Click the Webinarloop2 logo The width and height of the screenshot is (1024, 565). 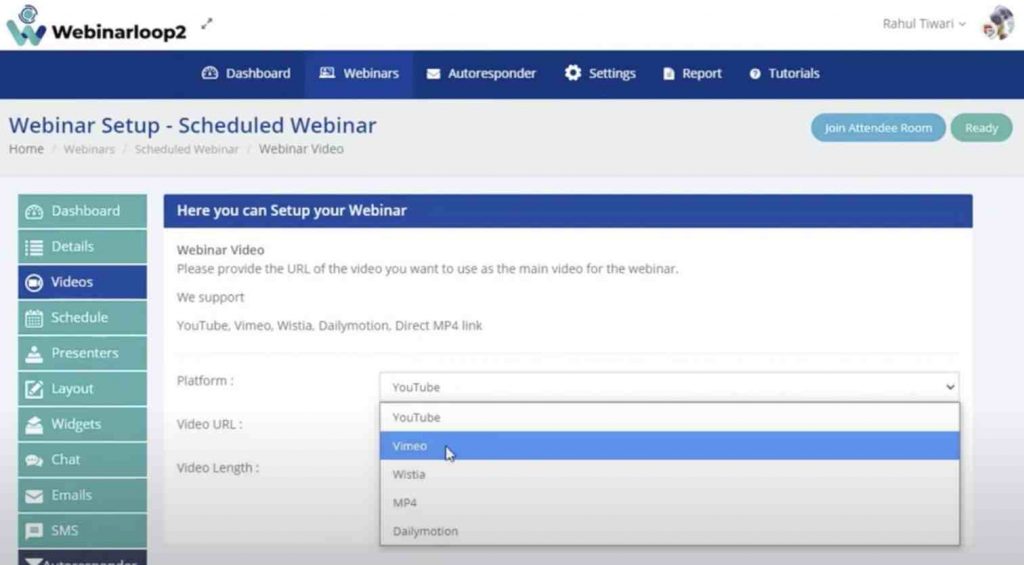pyautogui.click(x=97, y=26)
